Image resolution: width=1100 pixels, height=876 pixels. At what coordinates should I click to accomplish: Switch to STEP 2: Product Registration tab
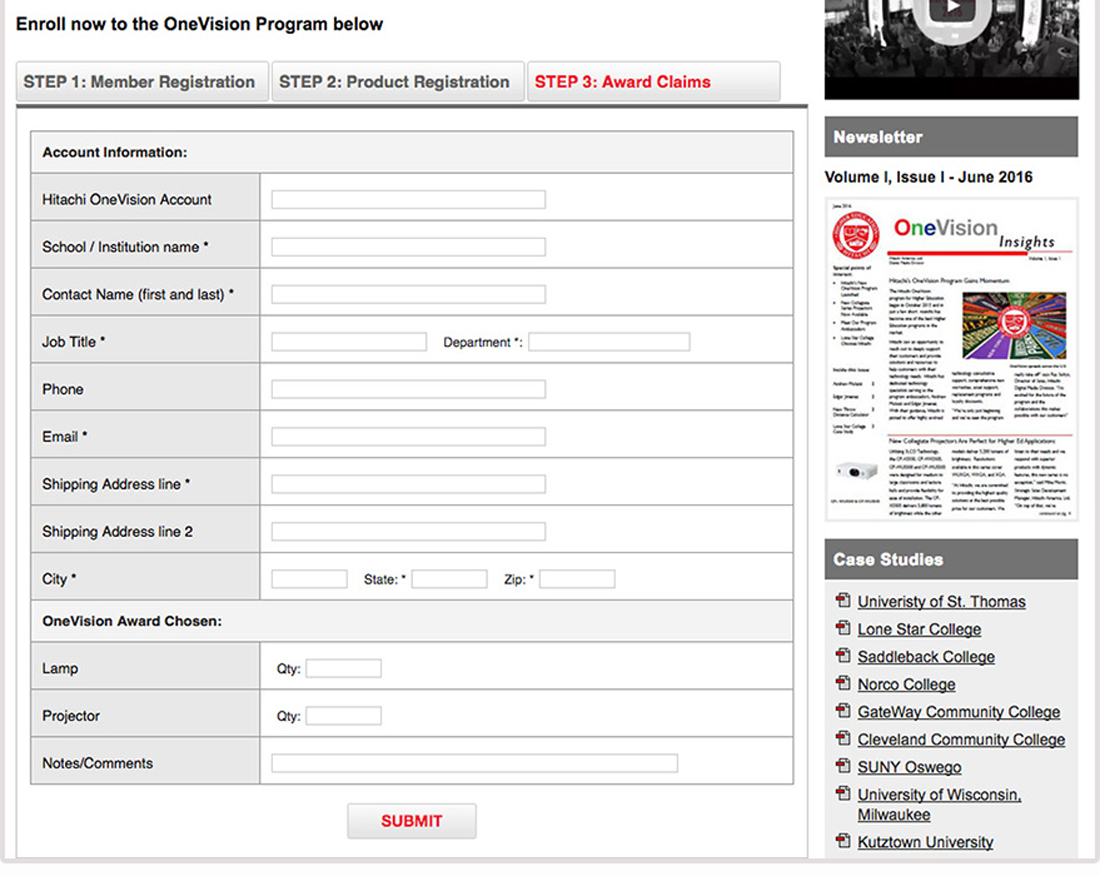pyautogui.click(x=398, y=82)
